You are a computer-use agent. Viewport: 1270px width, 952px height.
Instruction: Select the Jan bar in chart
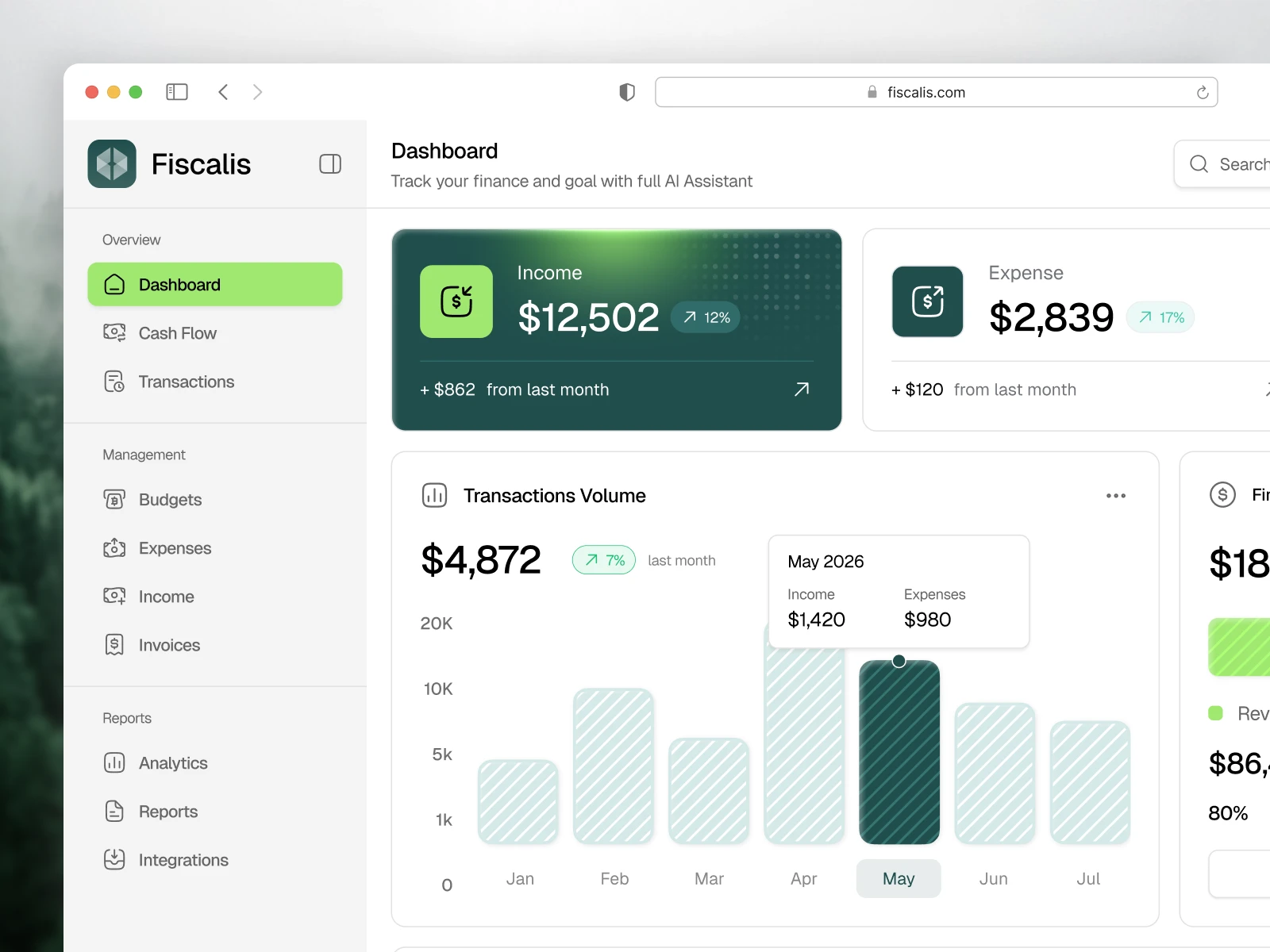click(518, 802)
